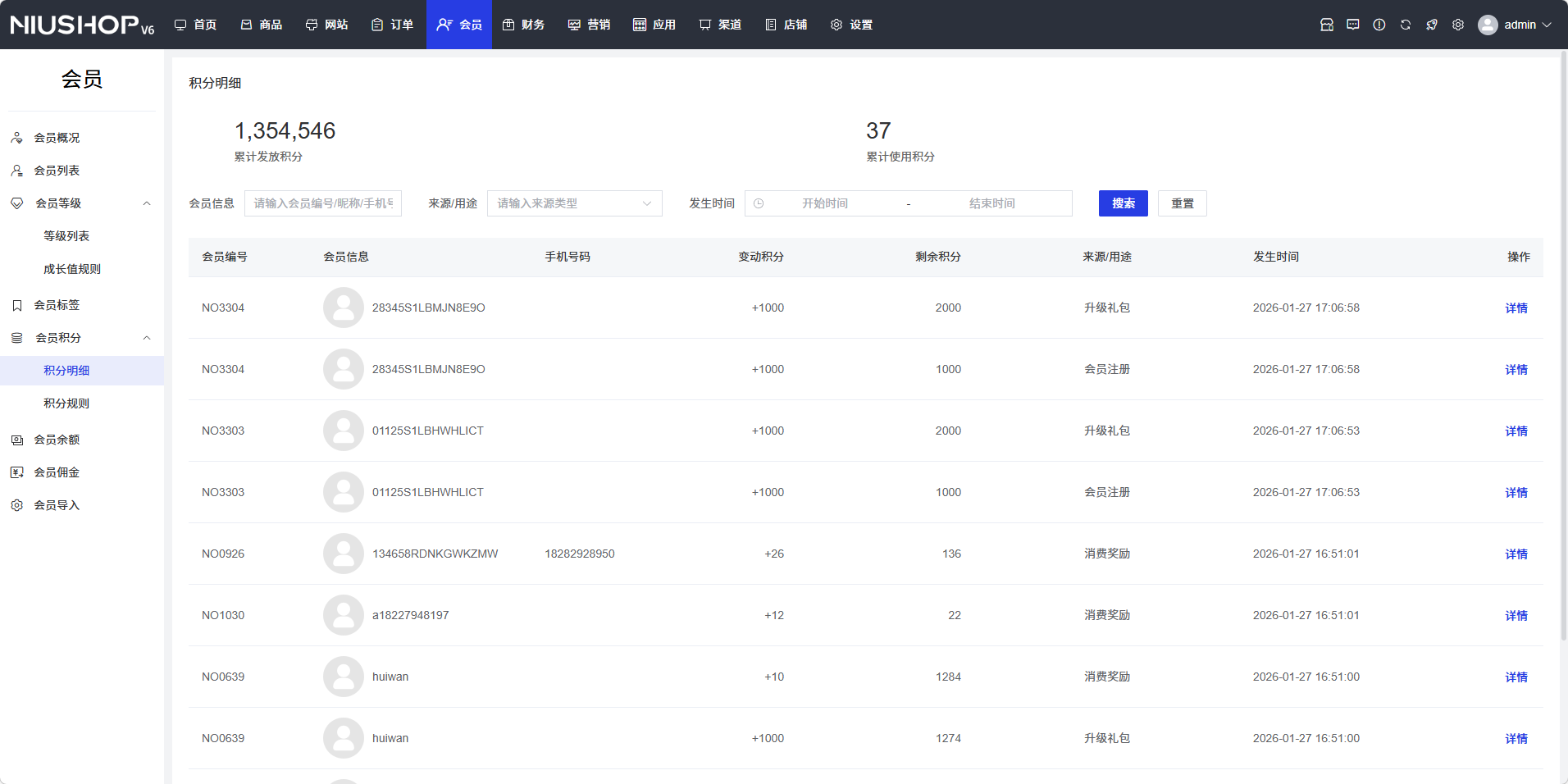Open the messages chat bubble icon
1568x784 pixels.
1352,25
